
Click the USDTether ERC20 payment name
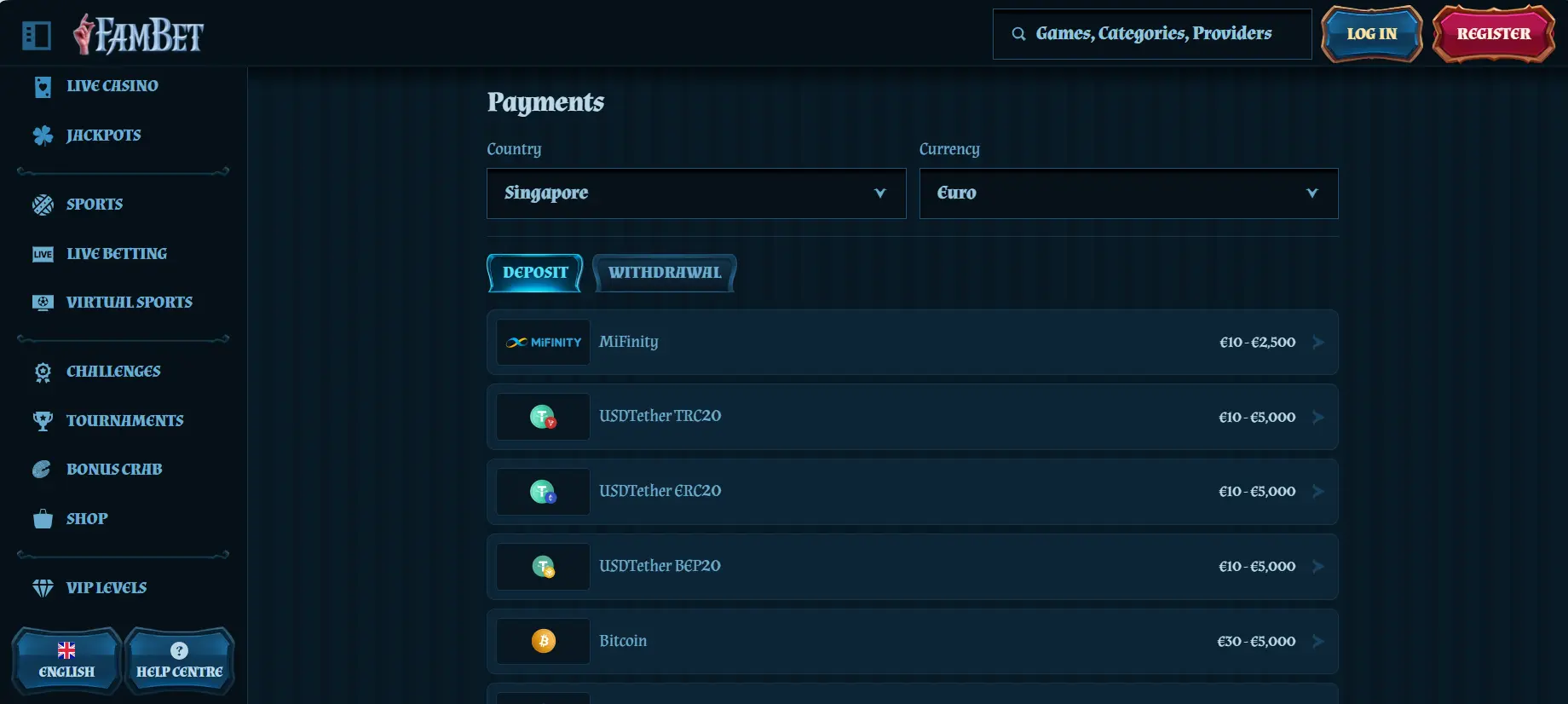(660, 491)
